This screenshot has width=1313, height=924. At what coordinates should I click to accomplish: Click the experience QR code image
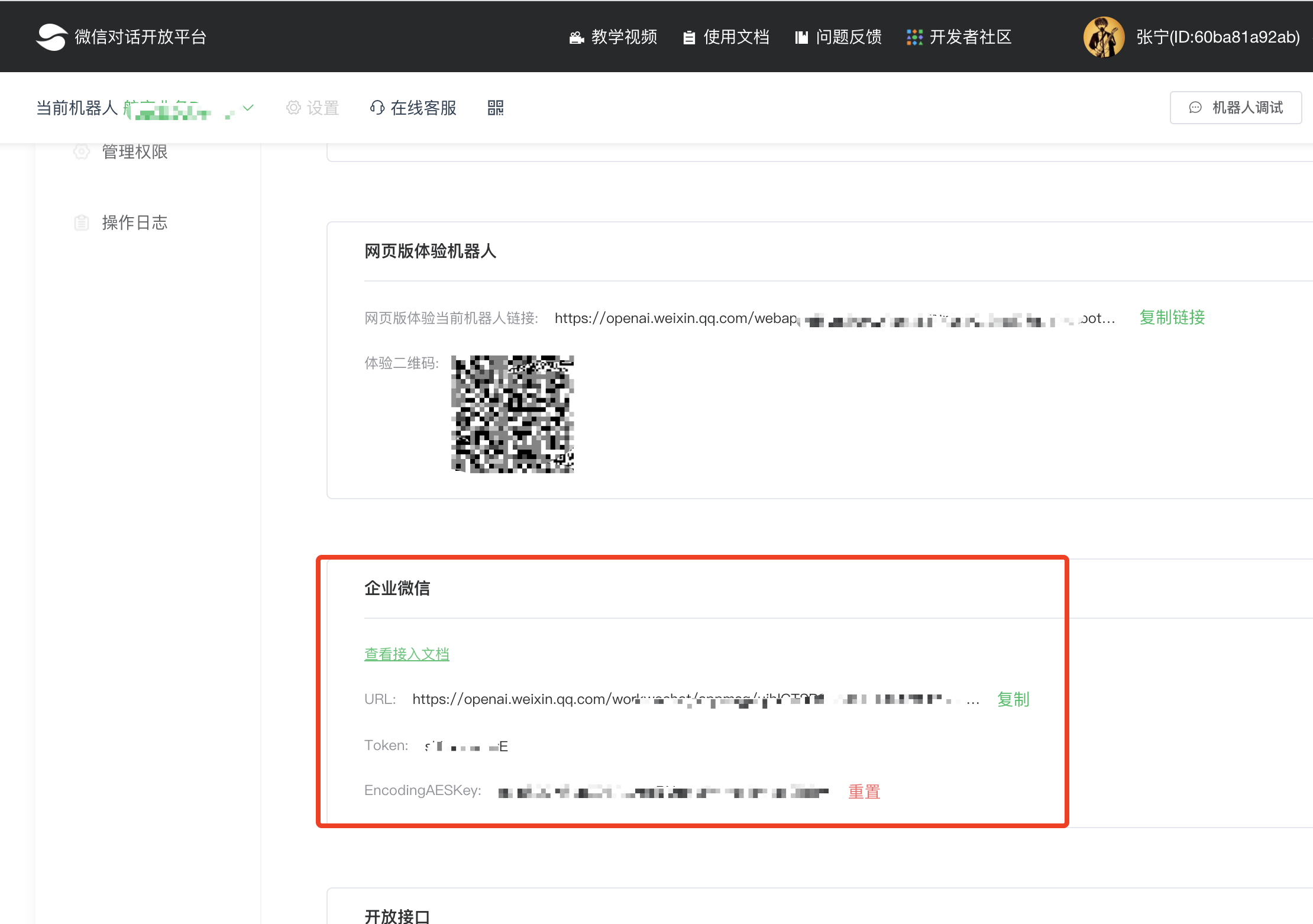tap(512, 414)
